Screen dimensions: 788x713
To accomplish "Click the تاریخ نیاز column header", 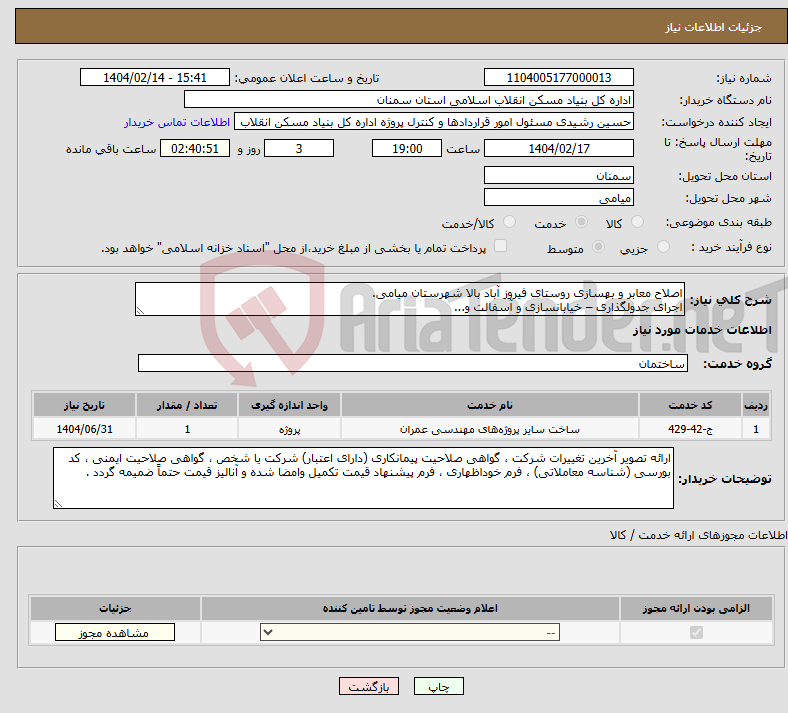I will (x=84, y=405).
